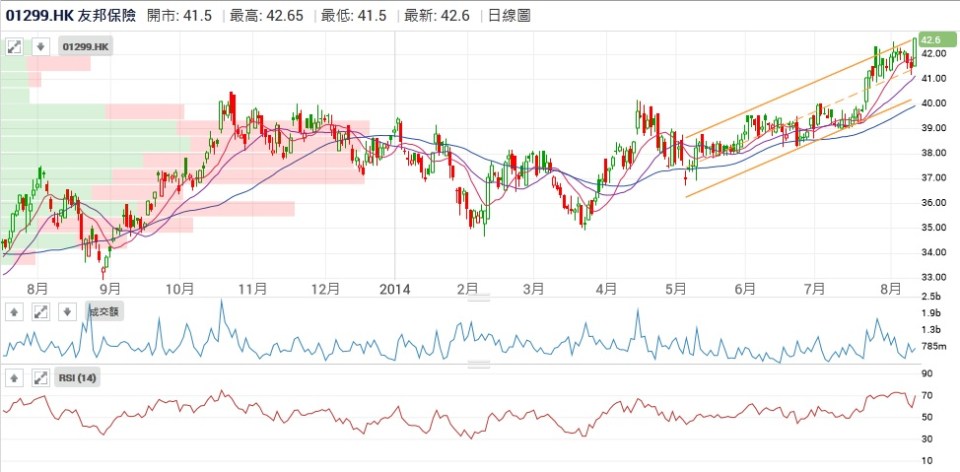Select the RSI (14) indicator label
This screenshot has width=960, height=472.
click(x=78, y=378)
